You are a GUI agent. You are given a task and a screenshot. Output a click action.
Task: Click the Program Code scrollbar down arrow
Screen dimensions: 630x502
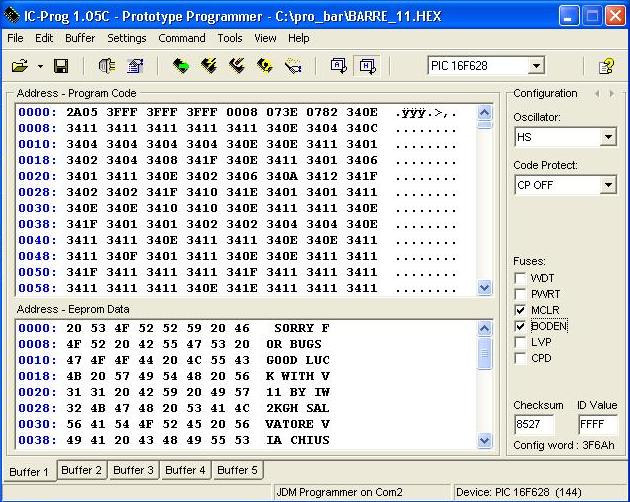485,288
